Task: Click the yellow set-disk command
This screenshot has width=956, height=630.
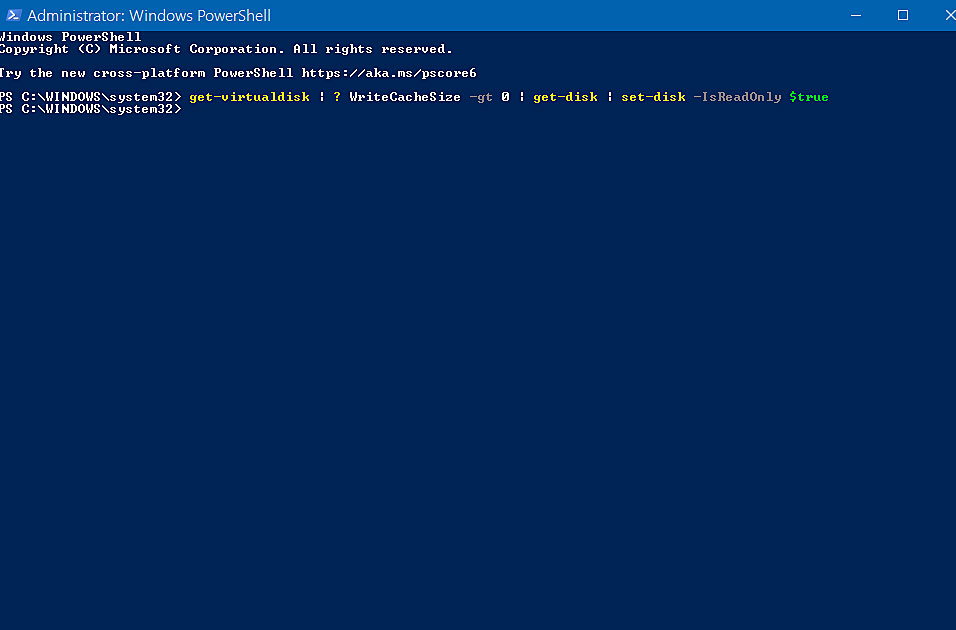Action: (x=653, y=97)
